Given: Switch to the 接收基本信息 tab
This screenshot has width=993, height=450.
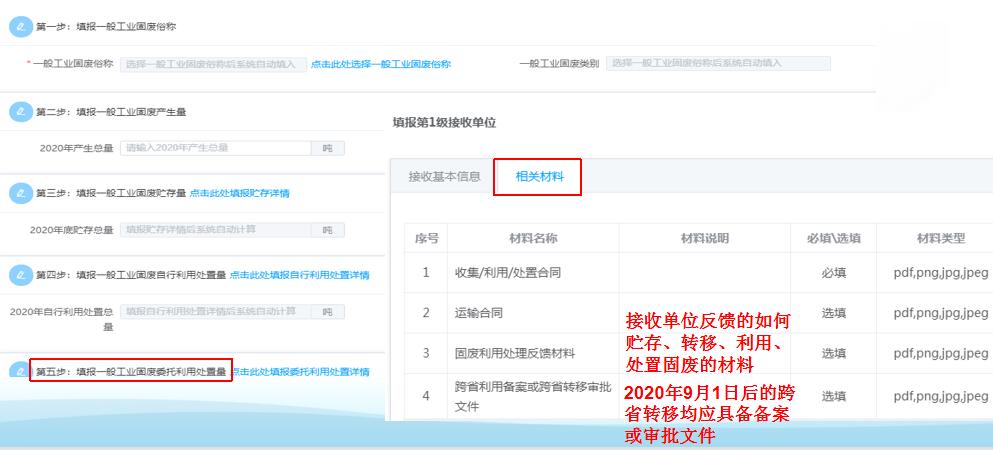Looking at the screenshot, I should (444, 177).
